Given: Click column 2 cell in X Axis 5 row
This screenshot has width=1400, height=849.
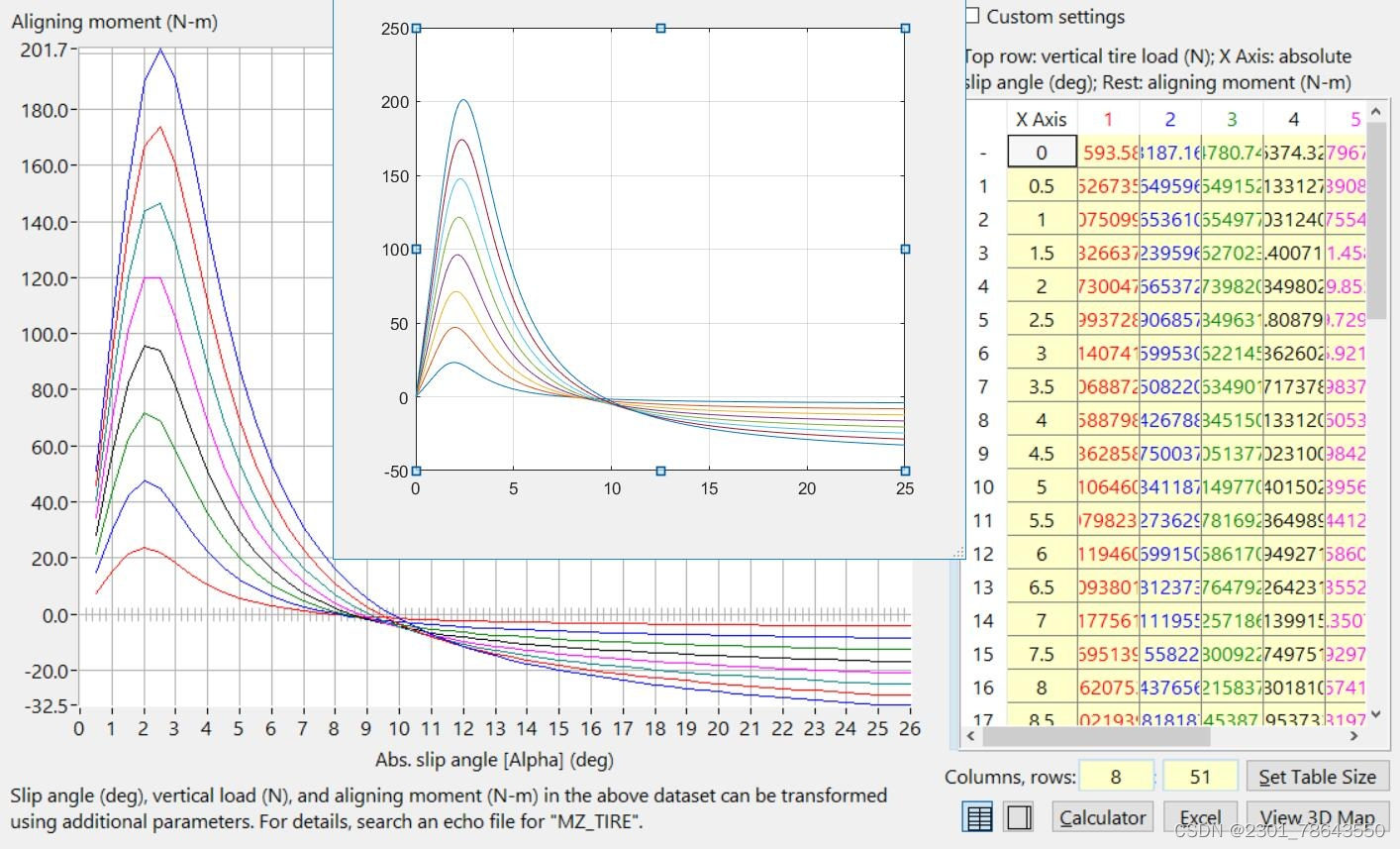Looking at the screenshot, I should click(1169, 486).
